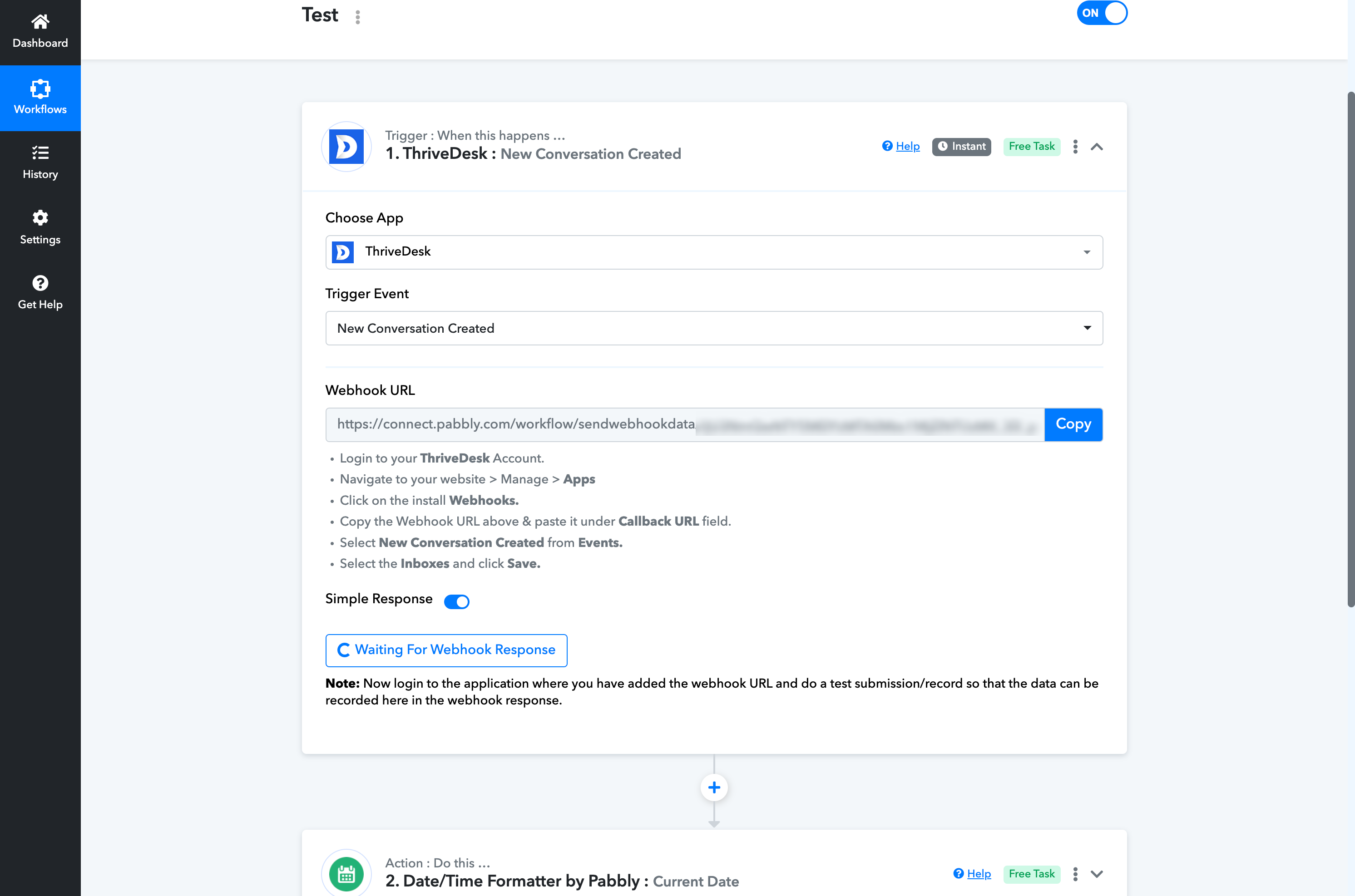Click the workflow title "Test"
The height and width of the screenshot is (896, 1355).
click(320, 15)
